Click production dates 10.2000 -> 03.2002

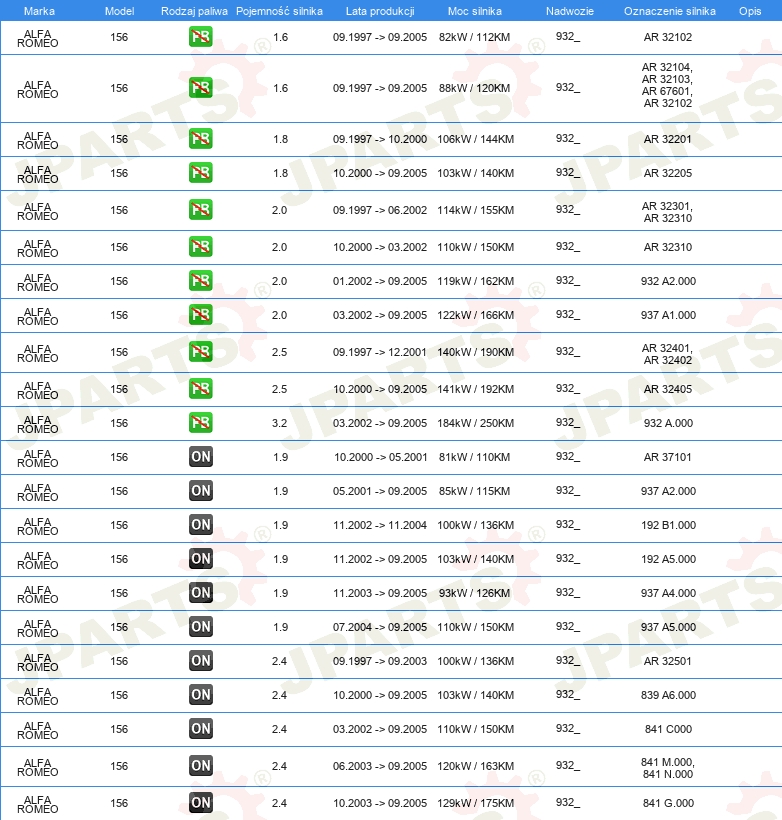point(380,247)
